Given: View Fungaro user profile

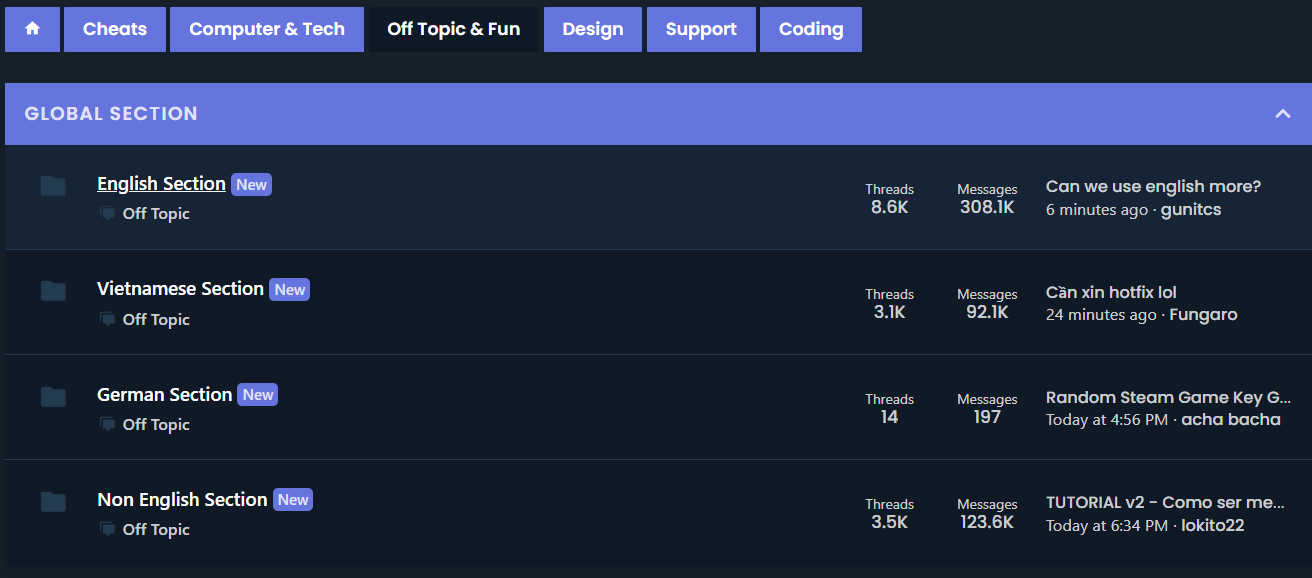Looking at the screenshot, I should (1204, 315).
